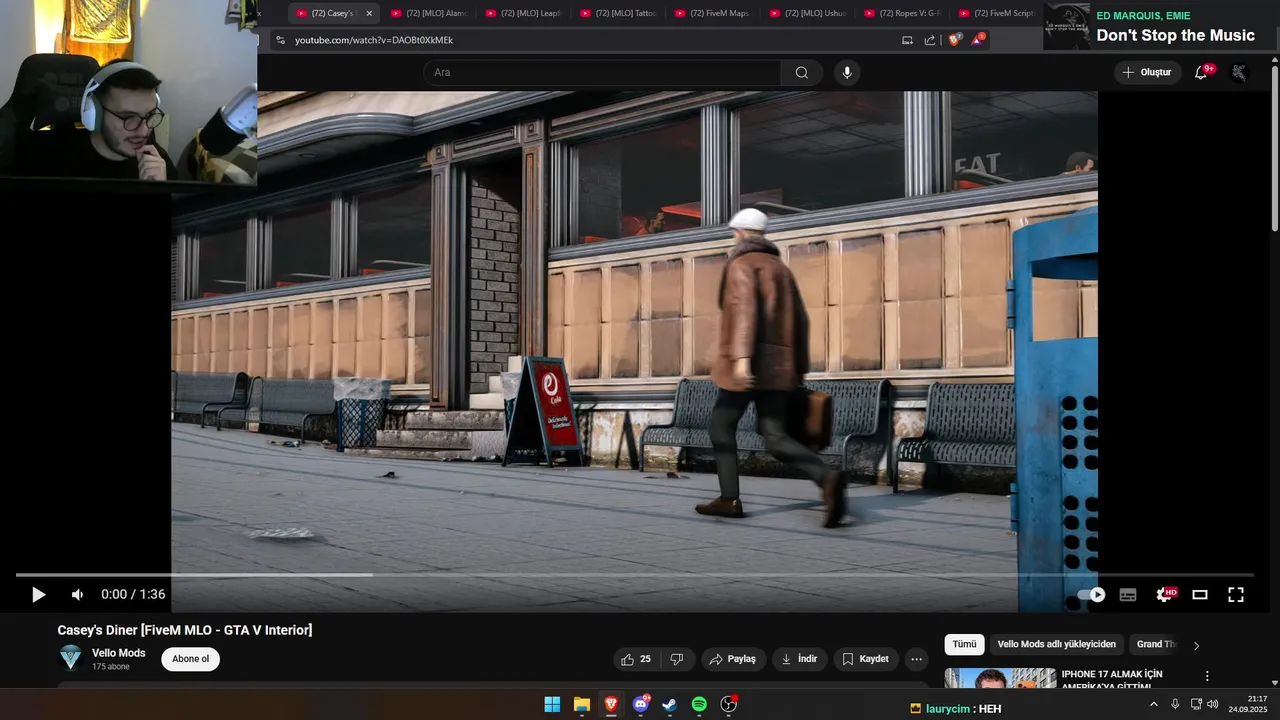The image size is (1280, 720).
Task: Click the page vertical scrollbar
Action: click(1274, 150)
